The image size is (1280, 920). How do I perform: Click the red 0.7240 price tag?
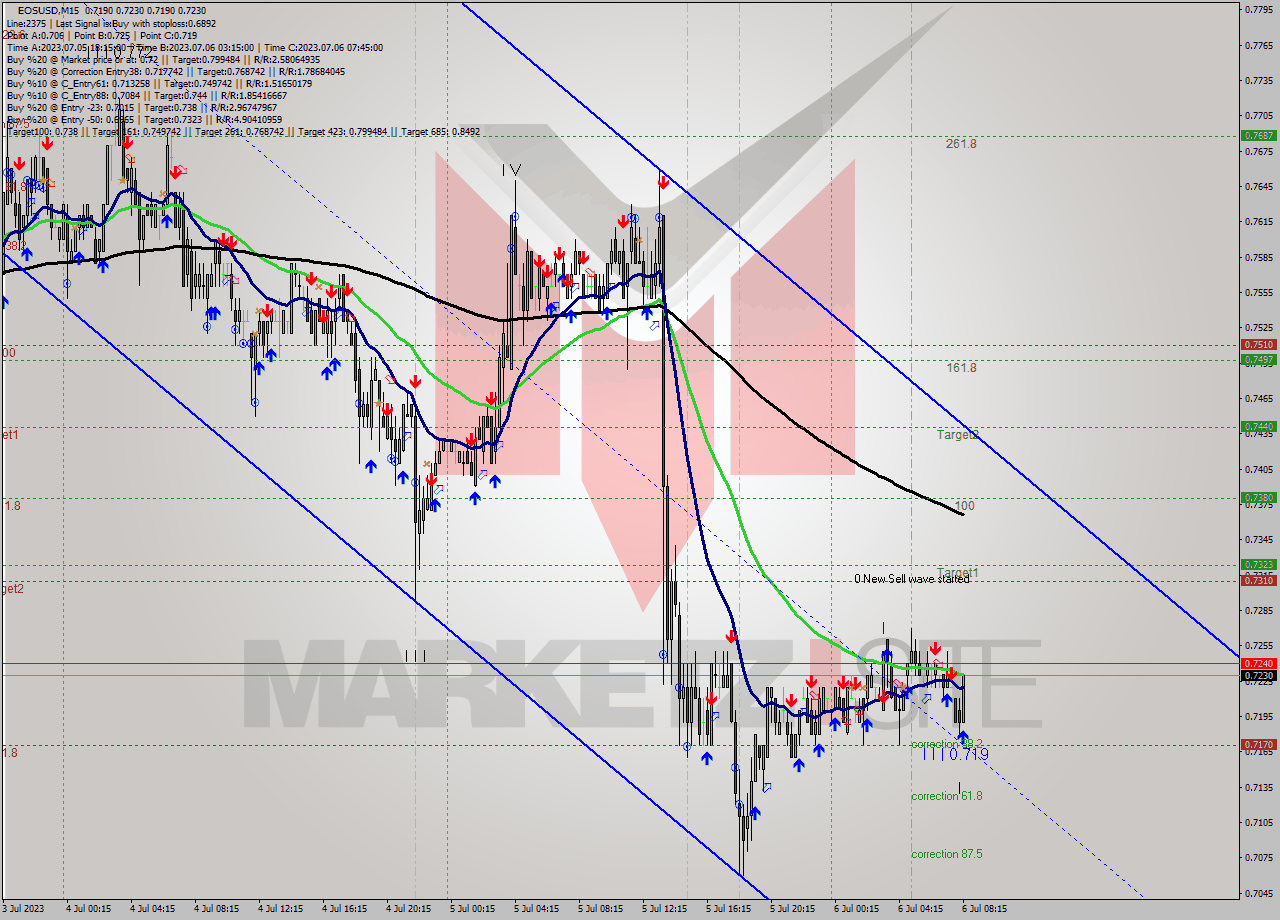(1257, 663)
